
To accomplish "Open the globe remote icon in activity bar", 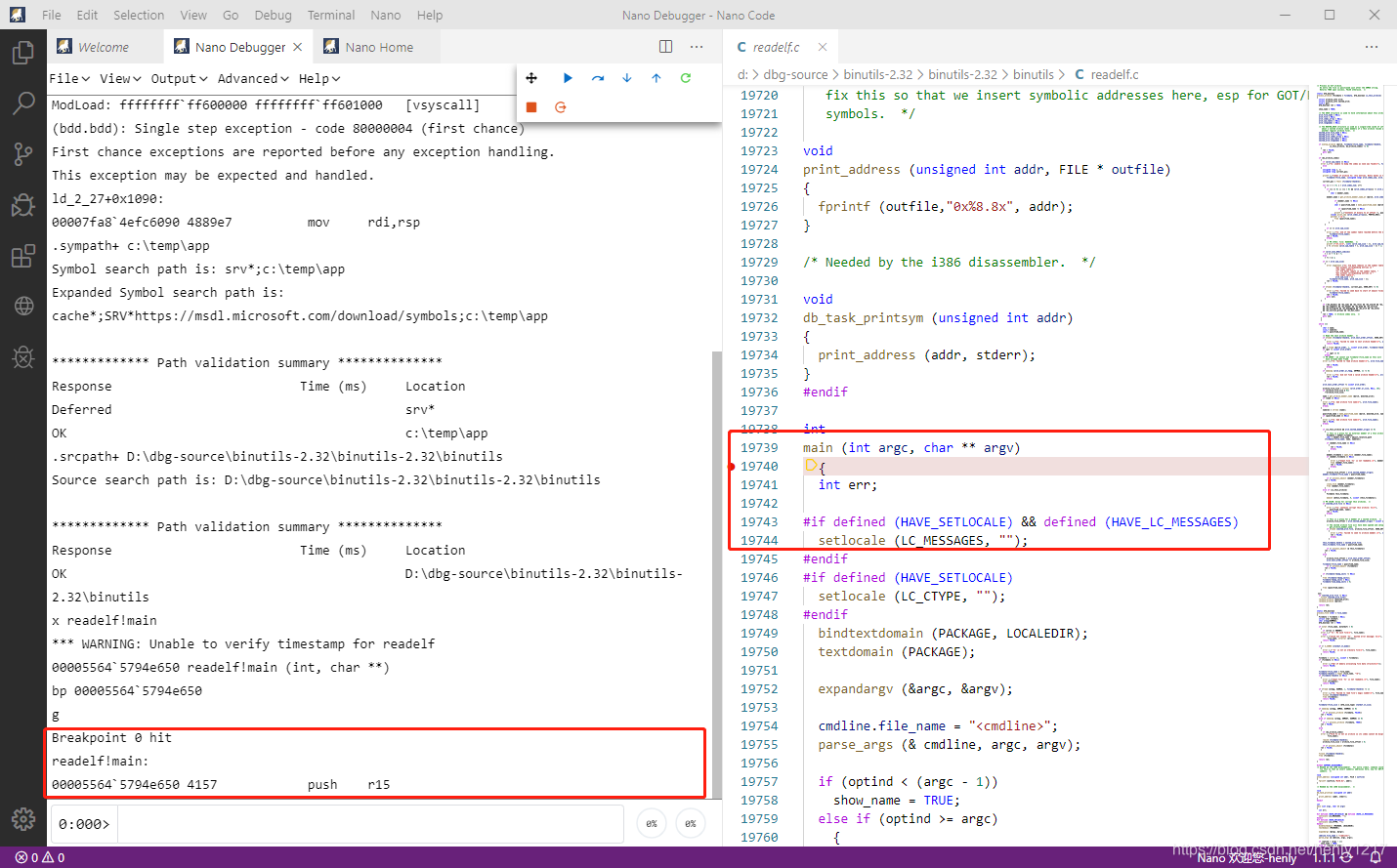I will (x=22, y=307).
